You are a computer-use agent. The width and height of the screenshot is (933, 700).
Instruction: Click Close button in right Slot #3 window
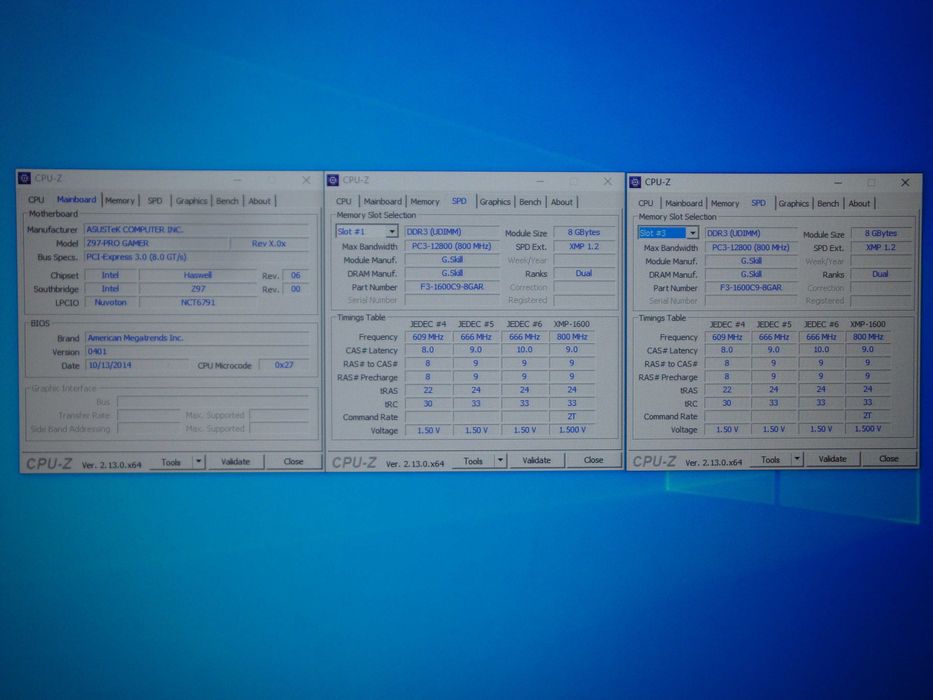click(889, 458)
